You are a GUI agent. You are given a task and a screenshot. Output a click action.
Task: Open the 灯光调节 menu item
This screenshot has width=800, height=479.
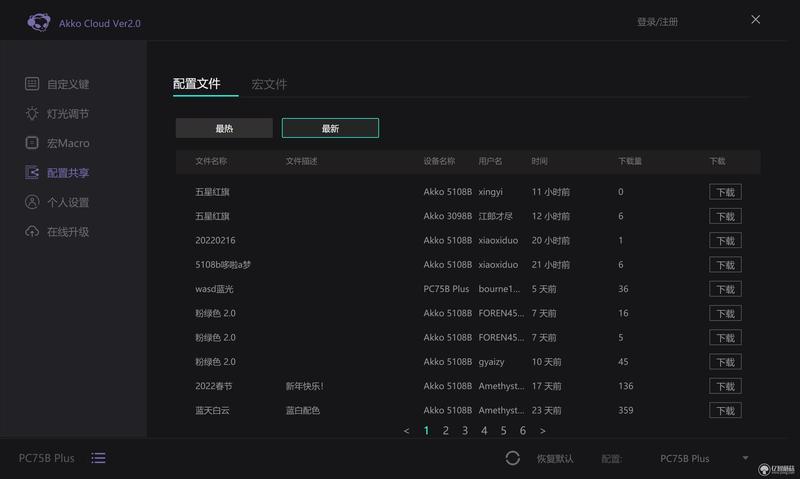click(68, 114)
